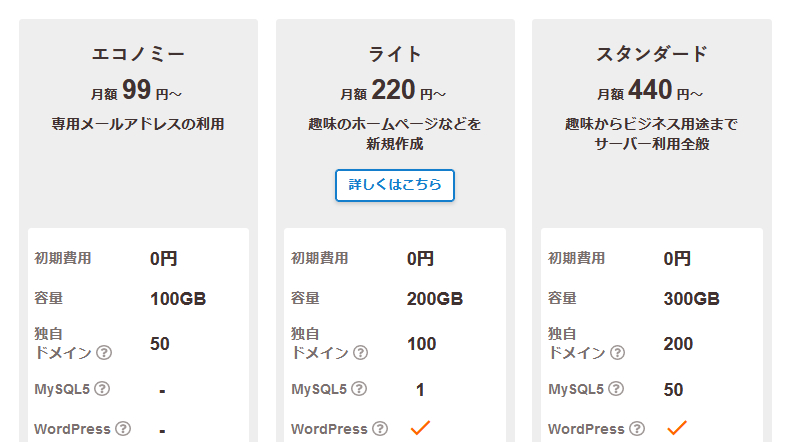Click the 月額 220円 price text
The width and height of the screenshot is (787, 442).
pyautogui.click(x=395, y=92)
